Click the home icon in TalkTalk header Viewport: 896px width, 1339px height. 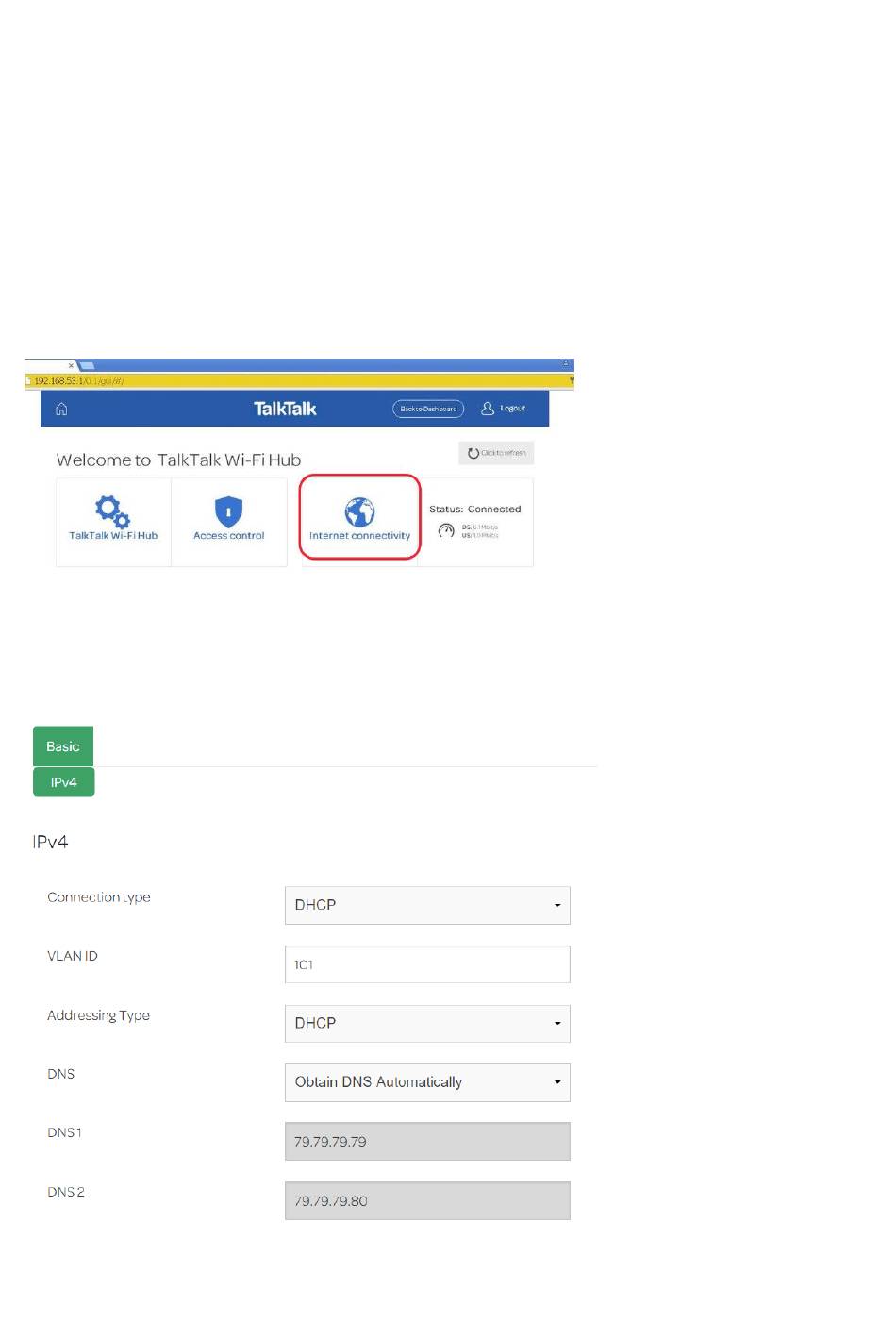[61, 409]
